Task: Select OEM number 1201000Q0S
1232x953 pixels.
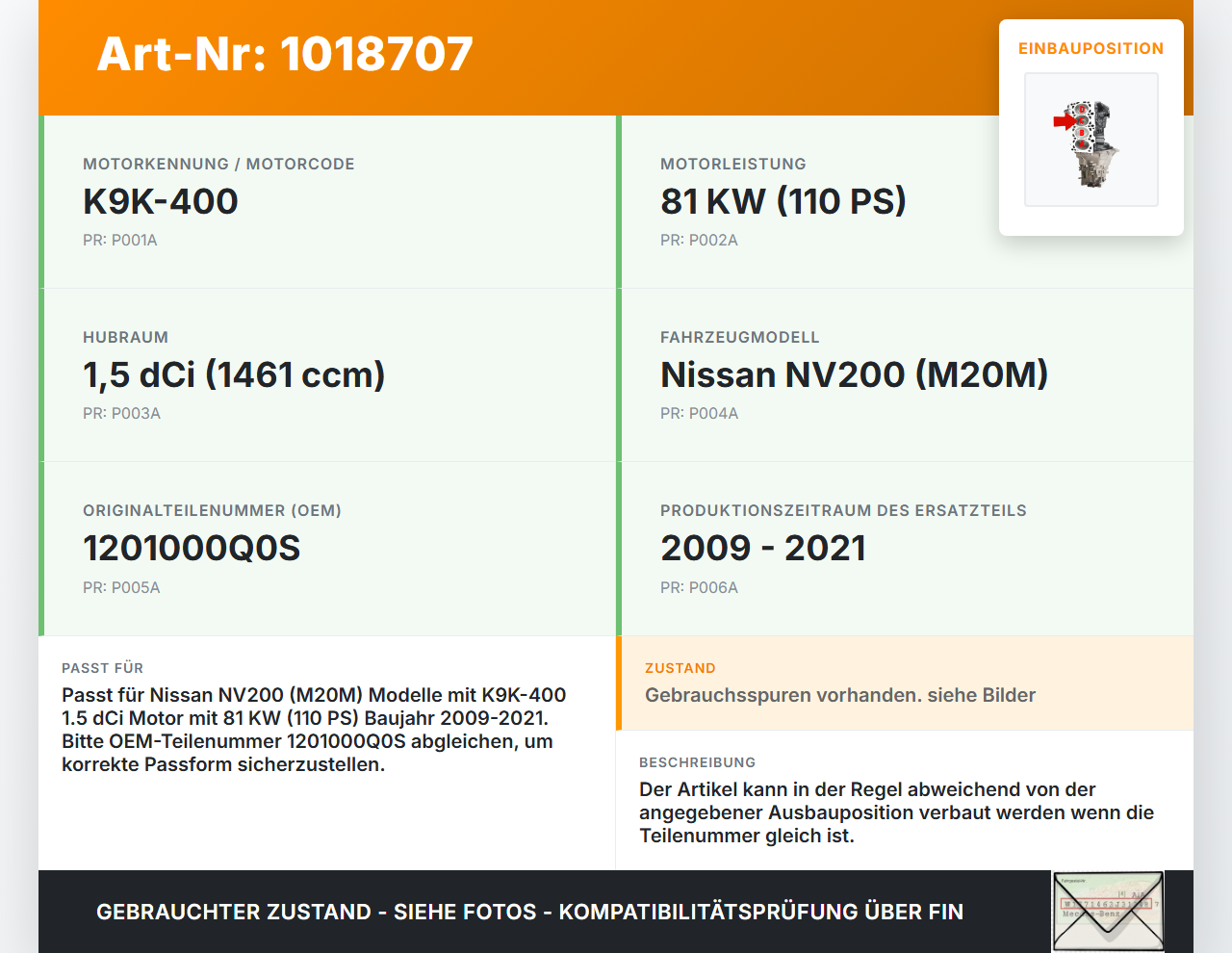Action: coord(192,548)
